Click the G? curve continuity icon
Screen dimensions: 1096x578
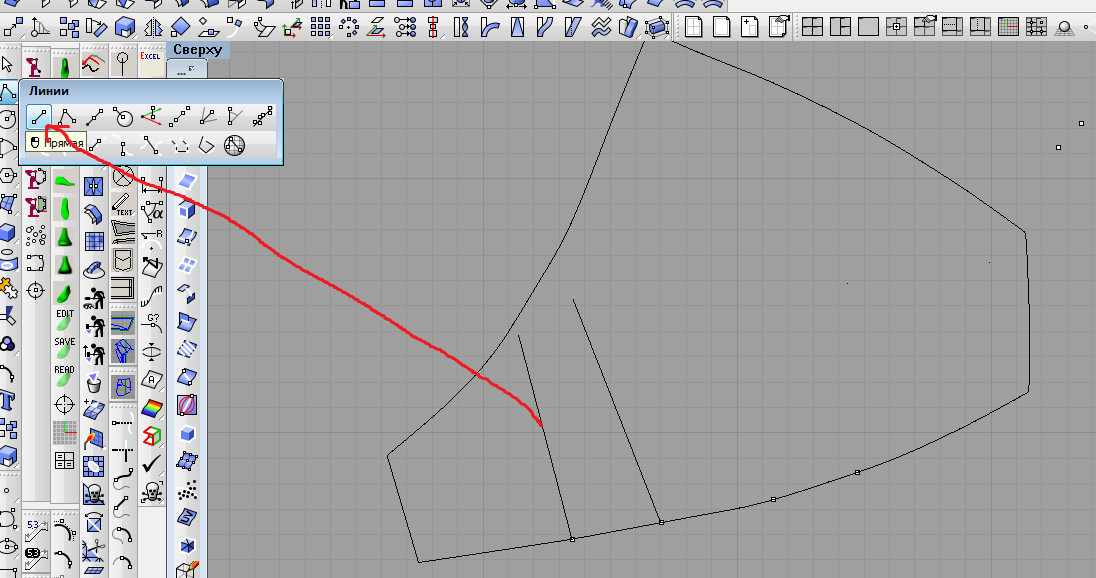click(152, 323)
